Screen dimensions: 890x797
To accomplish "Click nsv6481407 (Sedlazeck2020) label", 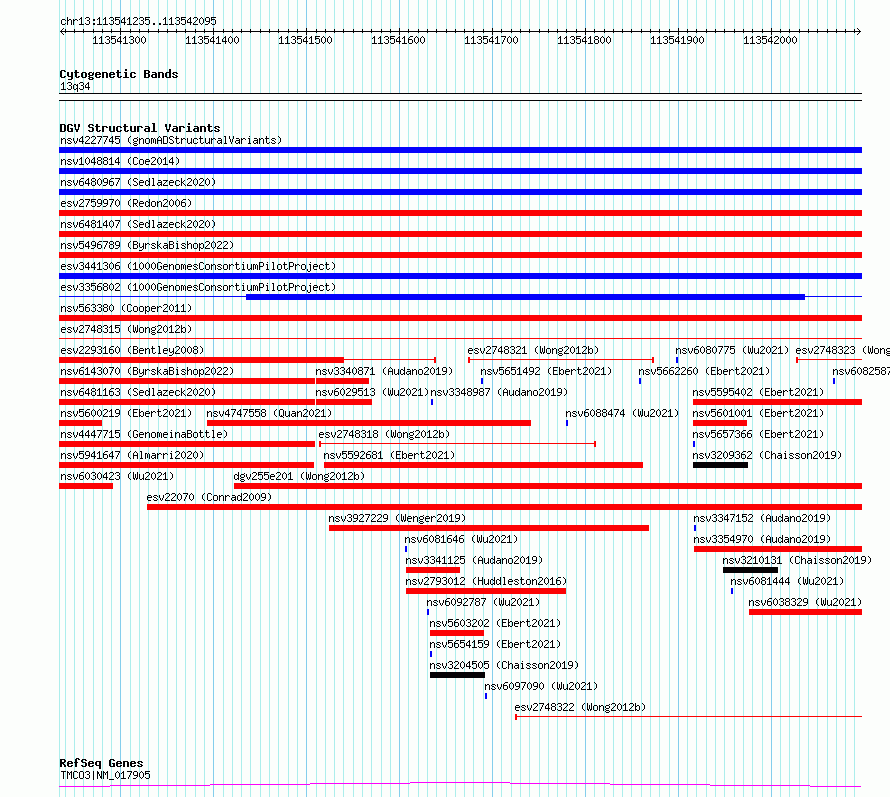I will [138, 224].
